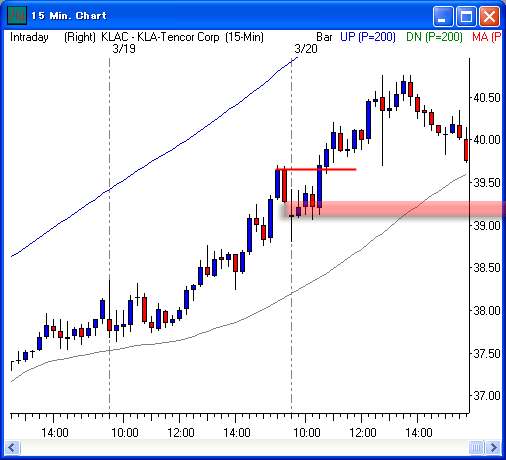Screen dimensions: 506x460
Task: Click the 3/19 date marker line
Action: 110,233
